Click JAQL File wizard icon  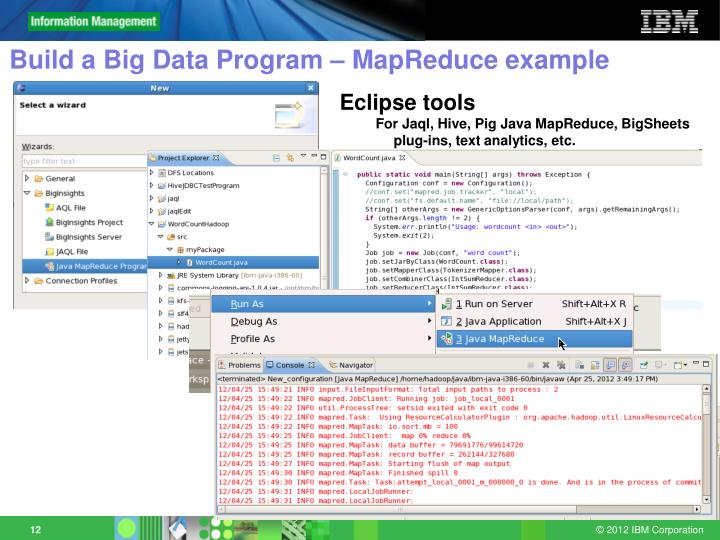point(50,252)
